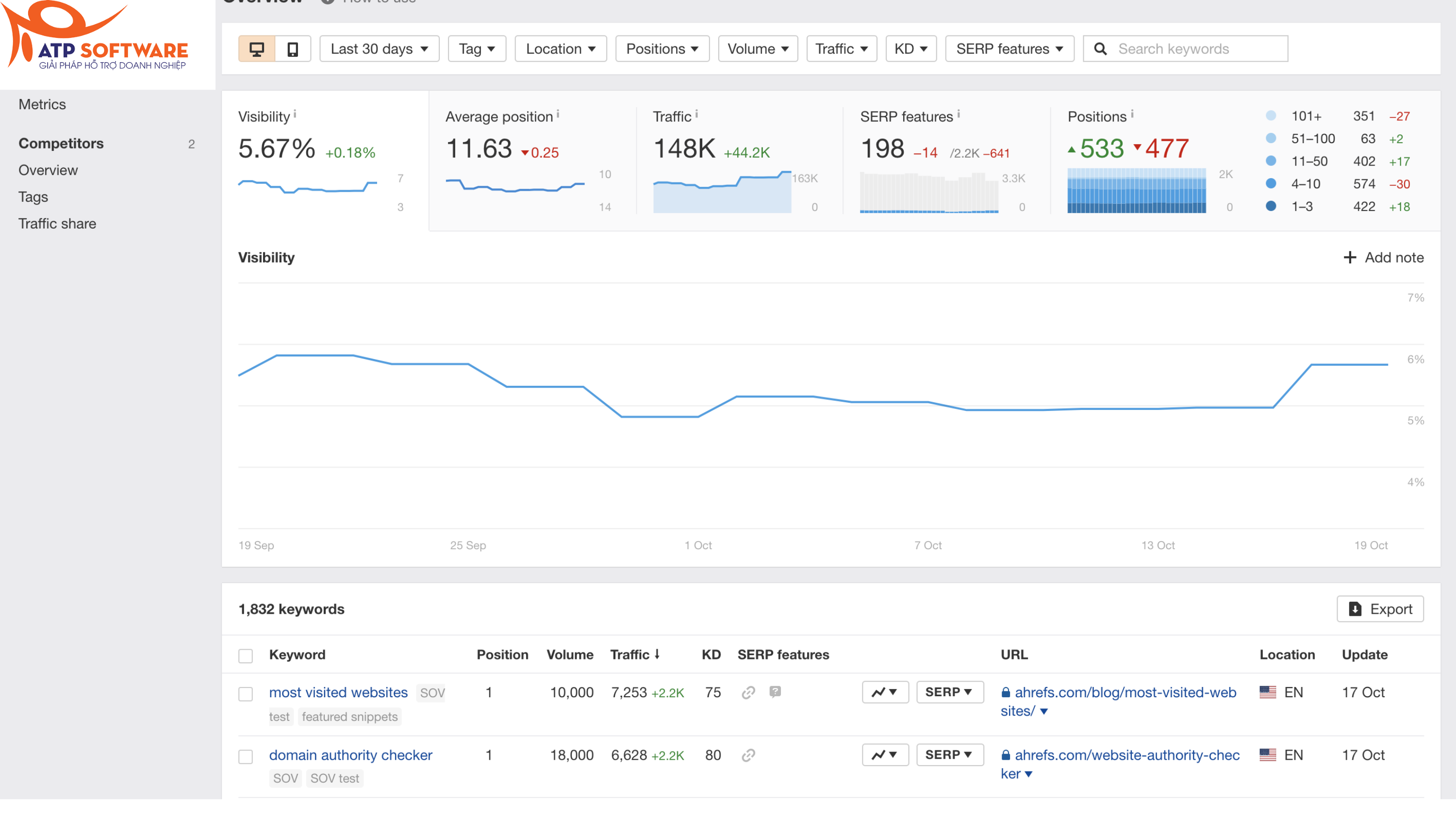
Task: Check the most visited websites row
Action: (x=246, y=693)
